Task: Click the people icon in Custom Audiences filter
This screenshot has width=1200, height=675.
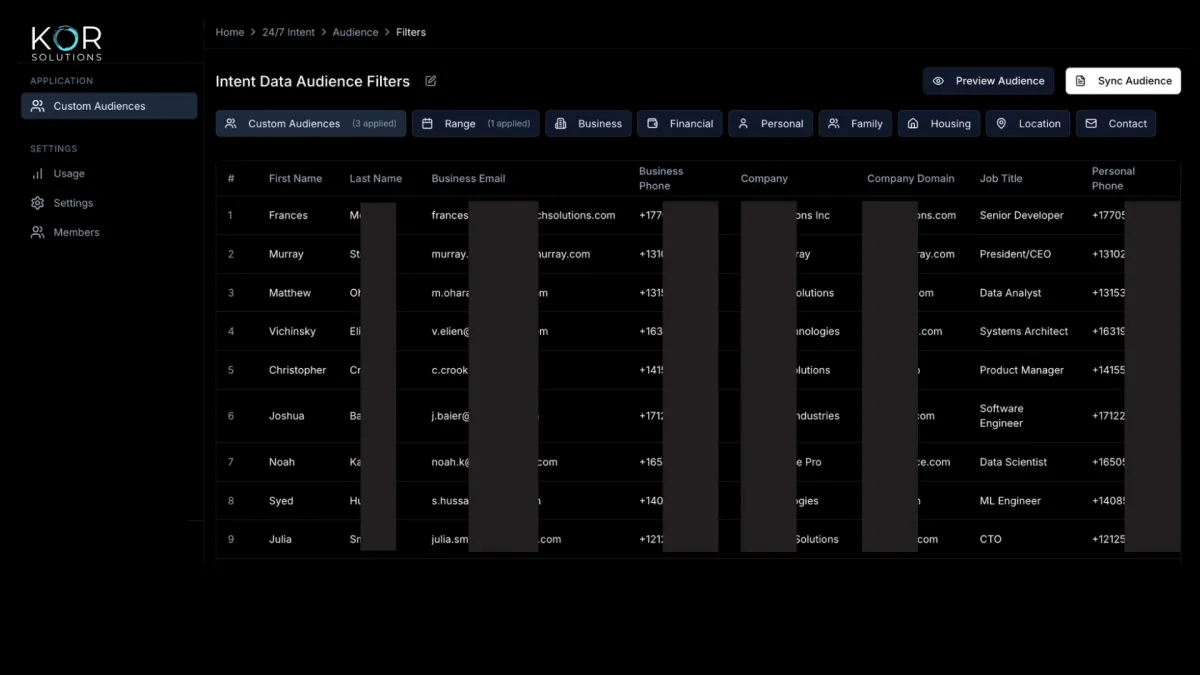Action: (231, 124)
